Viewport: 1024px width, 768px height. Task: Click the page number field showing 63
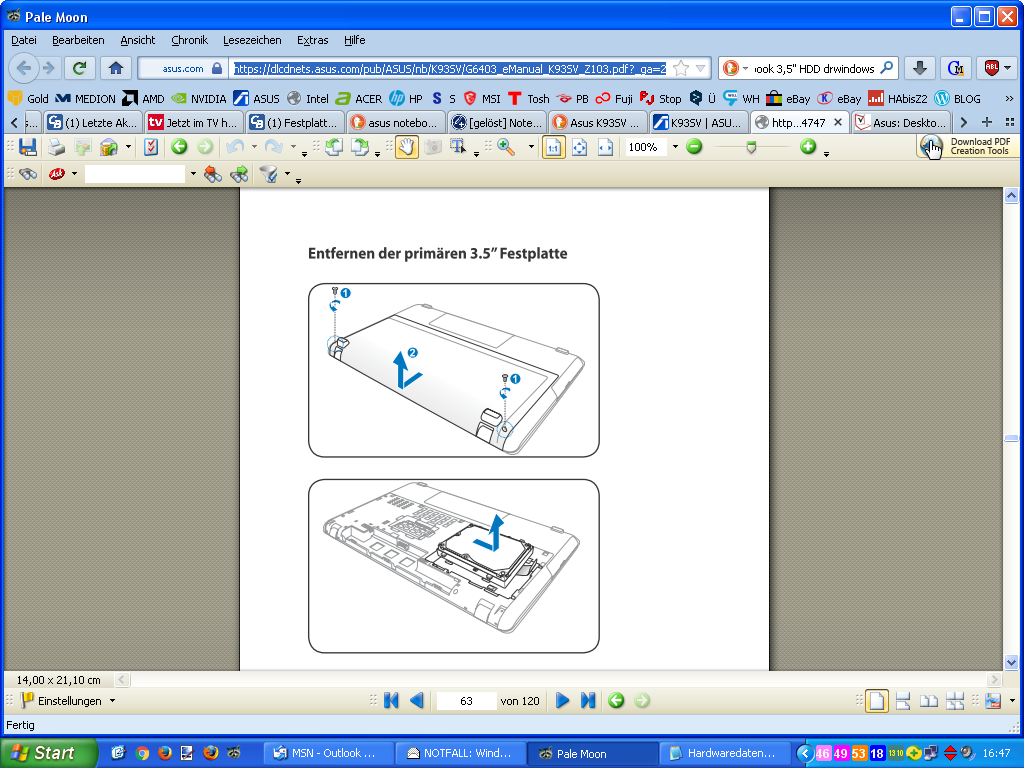tap(466, 701)
